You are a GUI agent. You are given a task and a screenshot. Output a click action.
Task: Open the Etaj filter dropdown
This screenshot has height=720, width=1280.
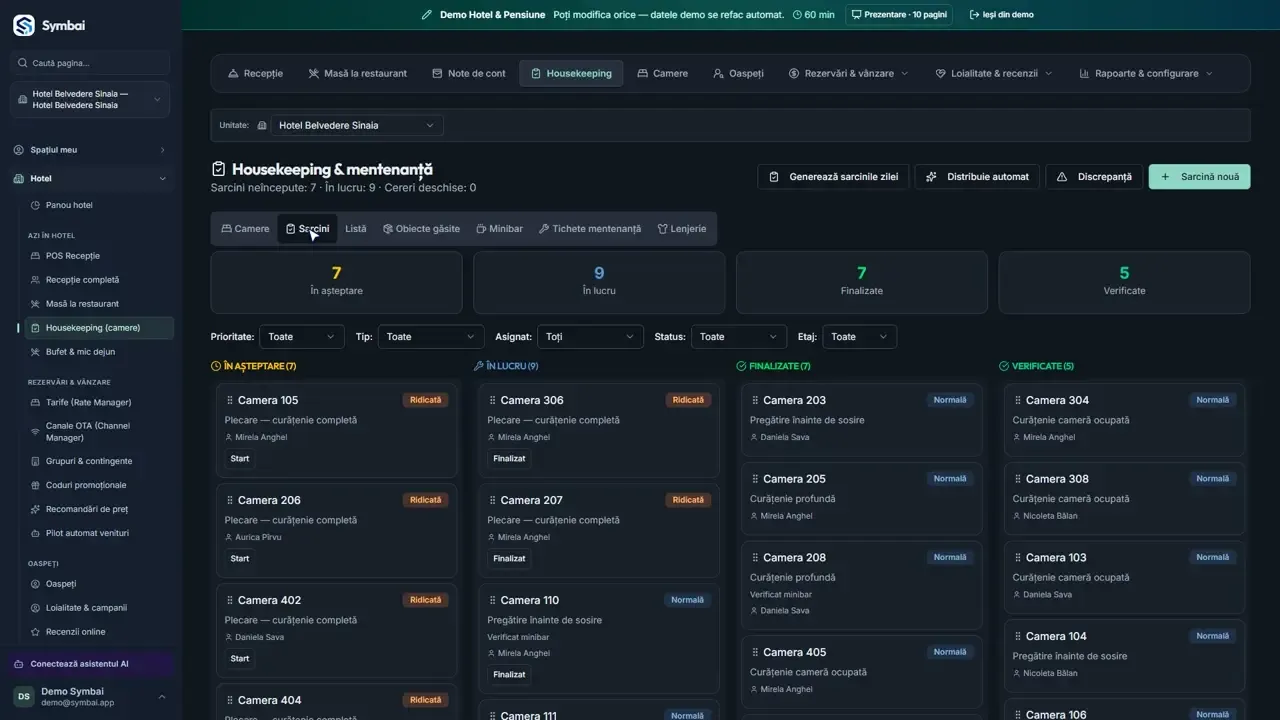pos(859,337)
